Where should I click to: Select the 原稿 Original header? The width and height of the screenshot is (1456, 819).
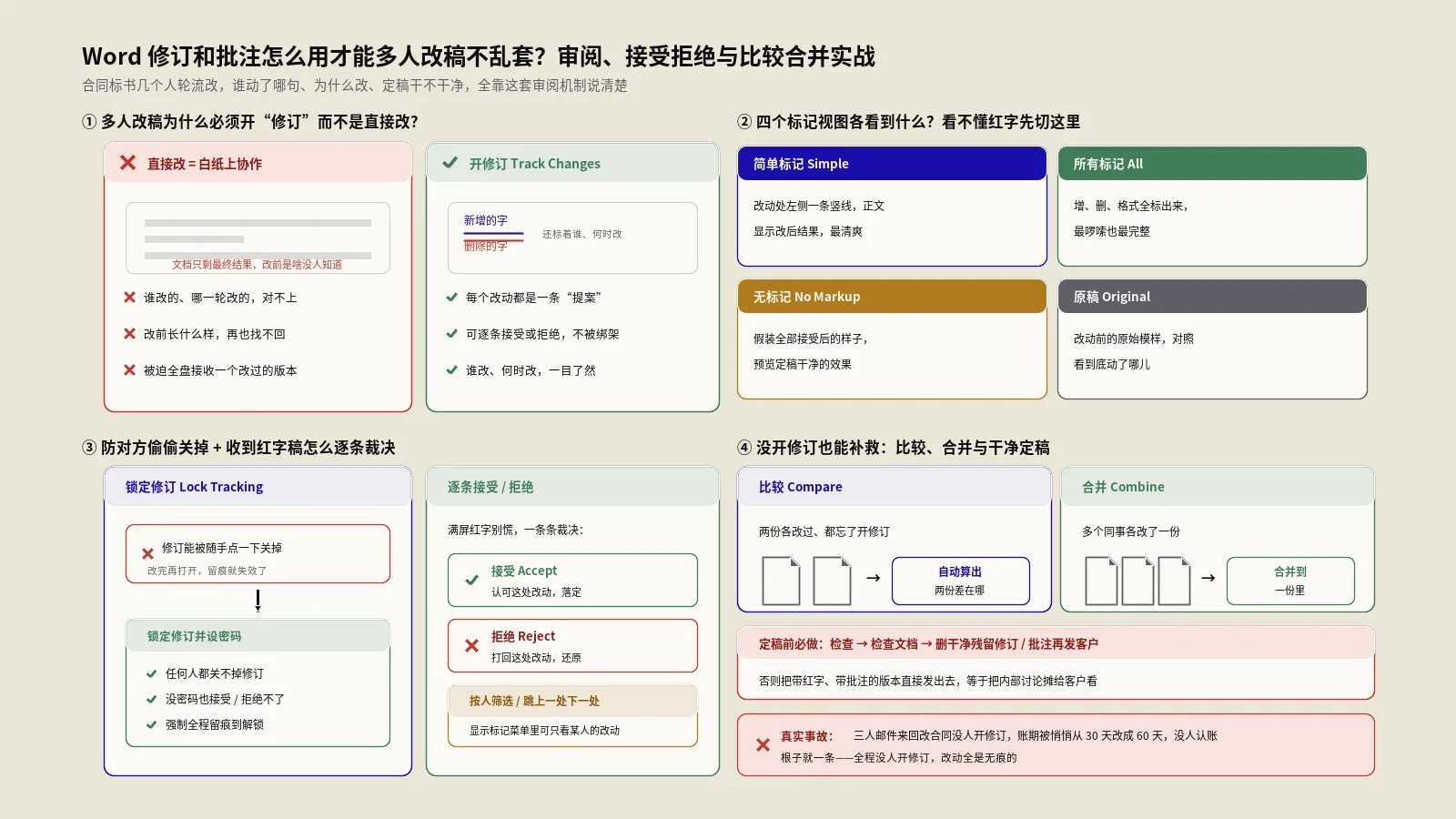pos(1212,297)
